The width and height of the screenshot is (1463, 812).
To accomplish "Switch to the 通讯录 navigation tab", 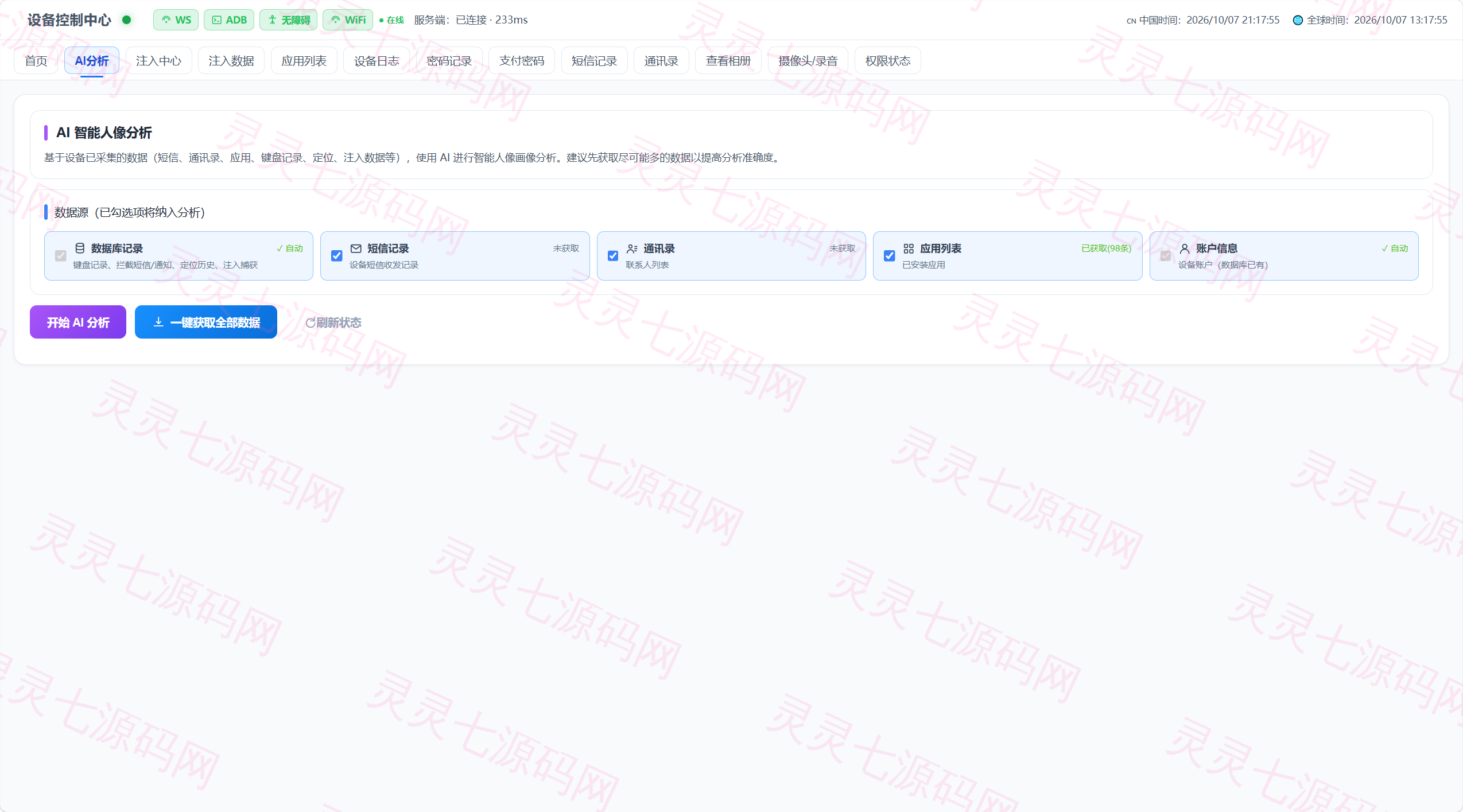I will point(661,61).
